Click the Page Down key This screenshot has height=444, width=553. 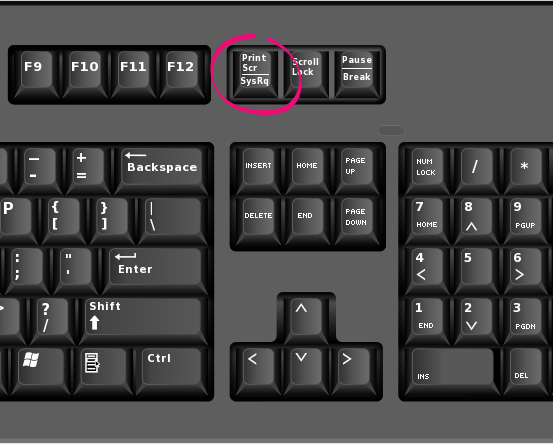coord(357,221)
